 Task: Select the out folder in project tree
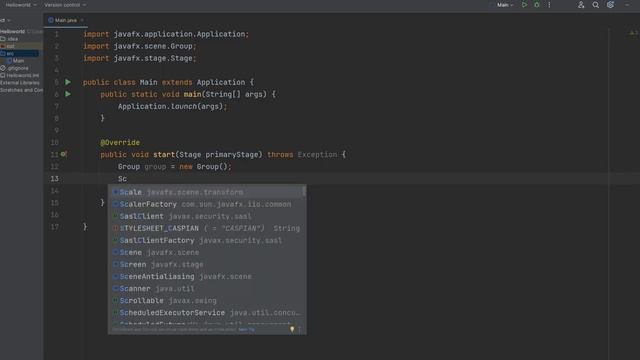[10, 46]
